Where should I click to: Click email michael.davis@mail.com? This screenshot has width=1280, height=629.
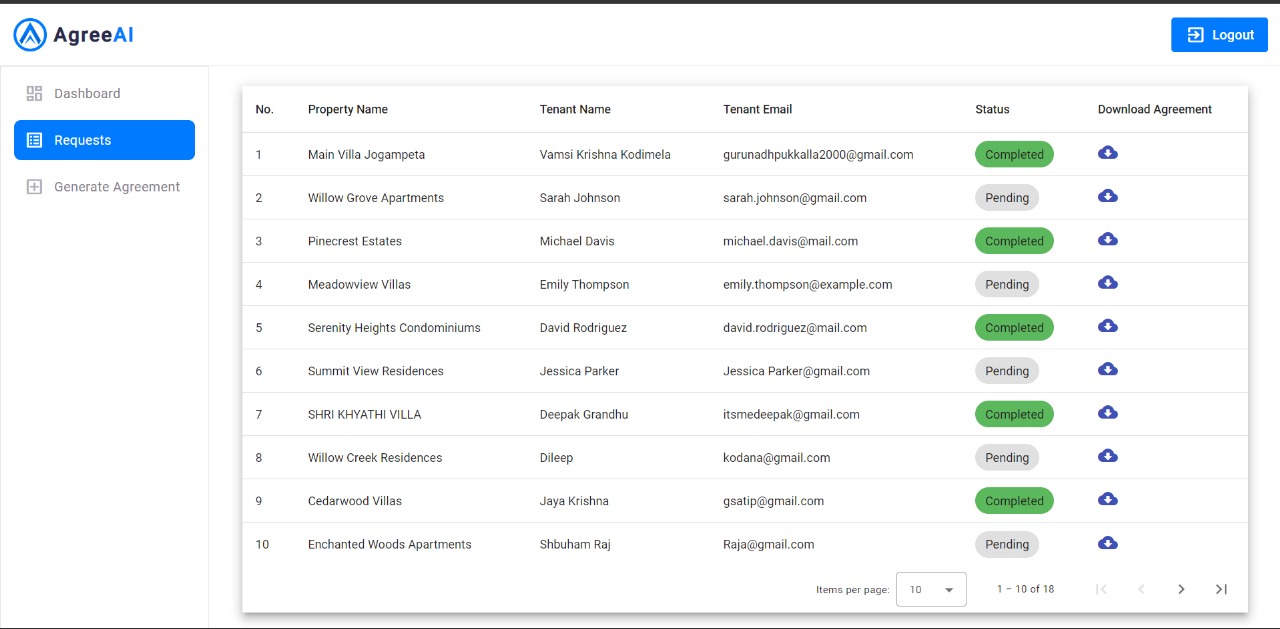(x=790, y=241)
